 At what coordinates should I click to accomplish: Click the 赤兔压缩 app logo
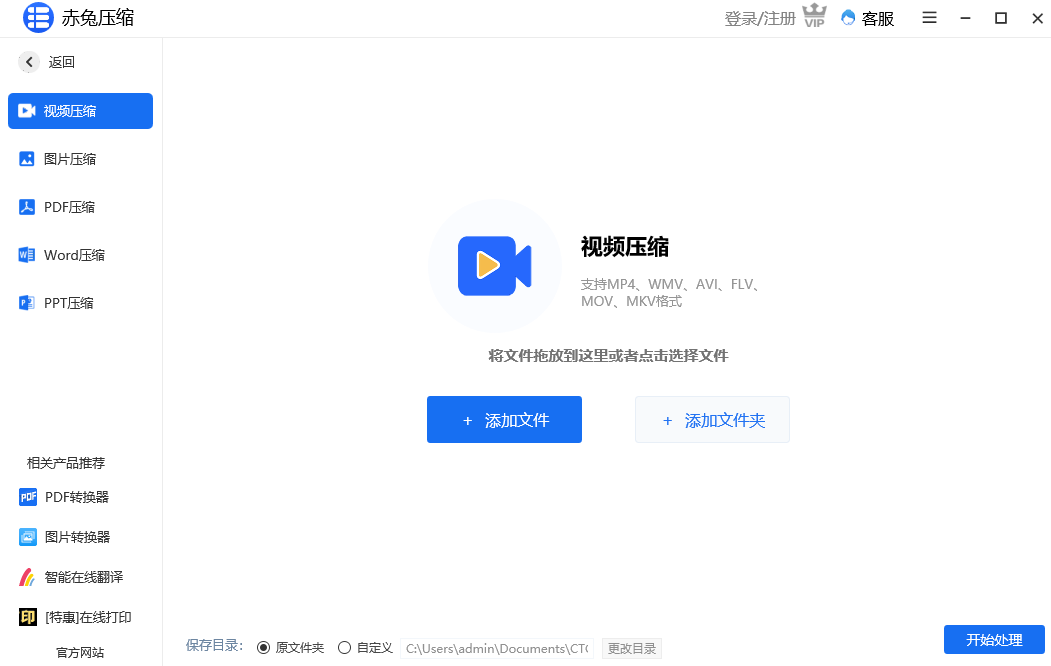pos(38,17)
